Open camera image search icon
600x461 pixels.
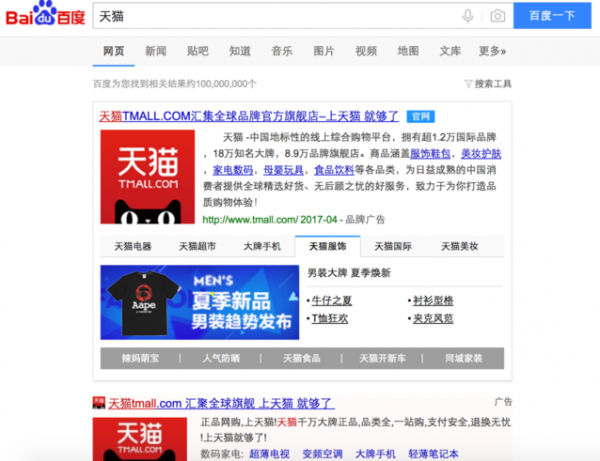pyautogui.click(x=497, y=16)
